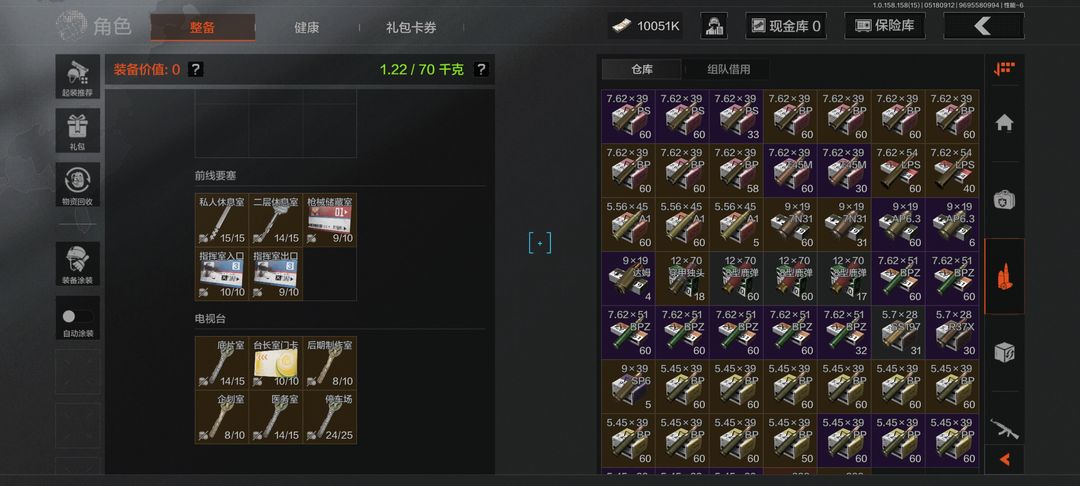This screenshot has width=1080, height=486.
Task: Switch to the 组队借用 team borrow tab
Action: point(729,69)
